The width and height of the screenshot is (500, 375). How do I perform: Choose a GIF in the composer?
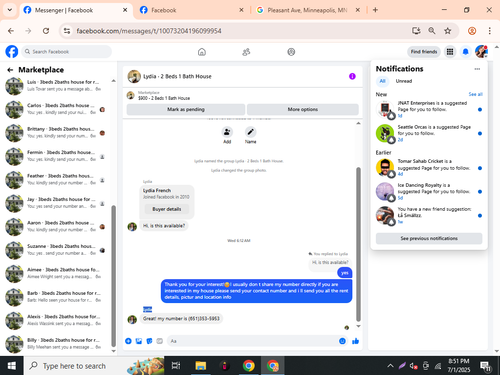160,341
